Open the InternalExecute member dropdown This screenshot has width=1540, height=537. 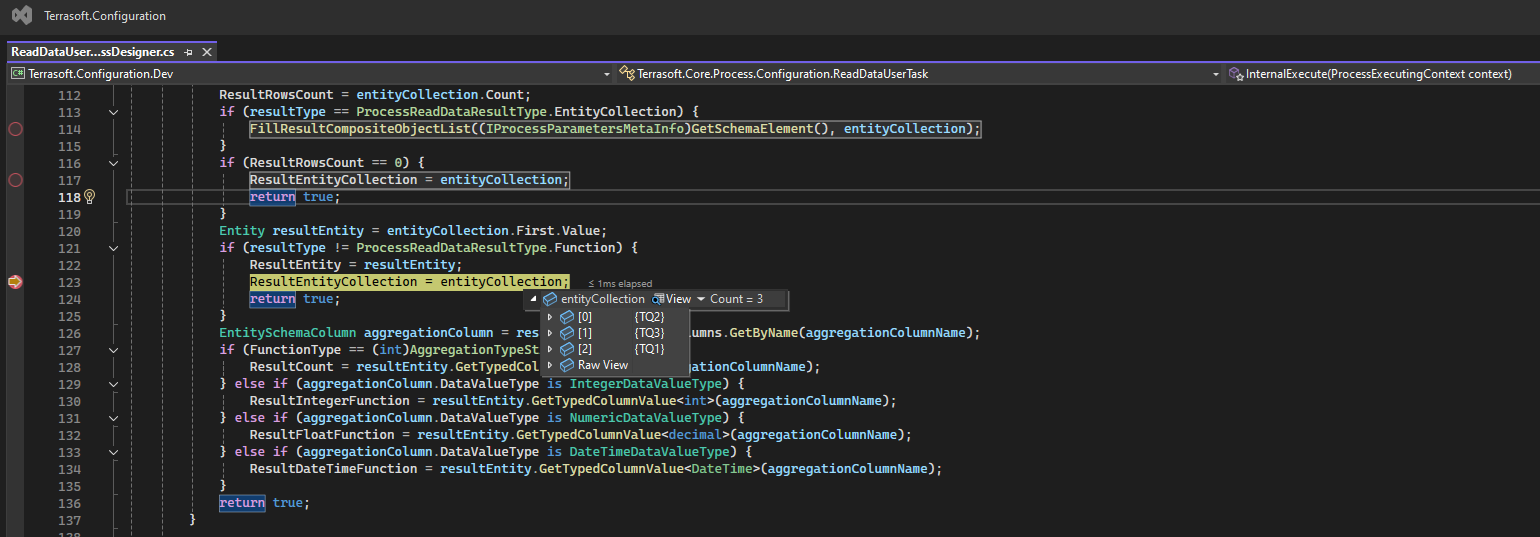(1382, 74)
